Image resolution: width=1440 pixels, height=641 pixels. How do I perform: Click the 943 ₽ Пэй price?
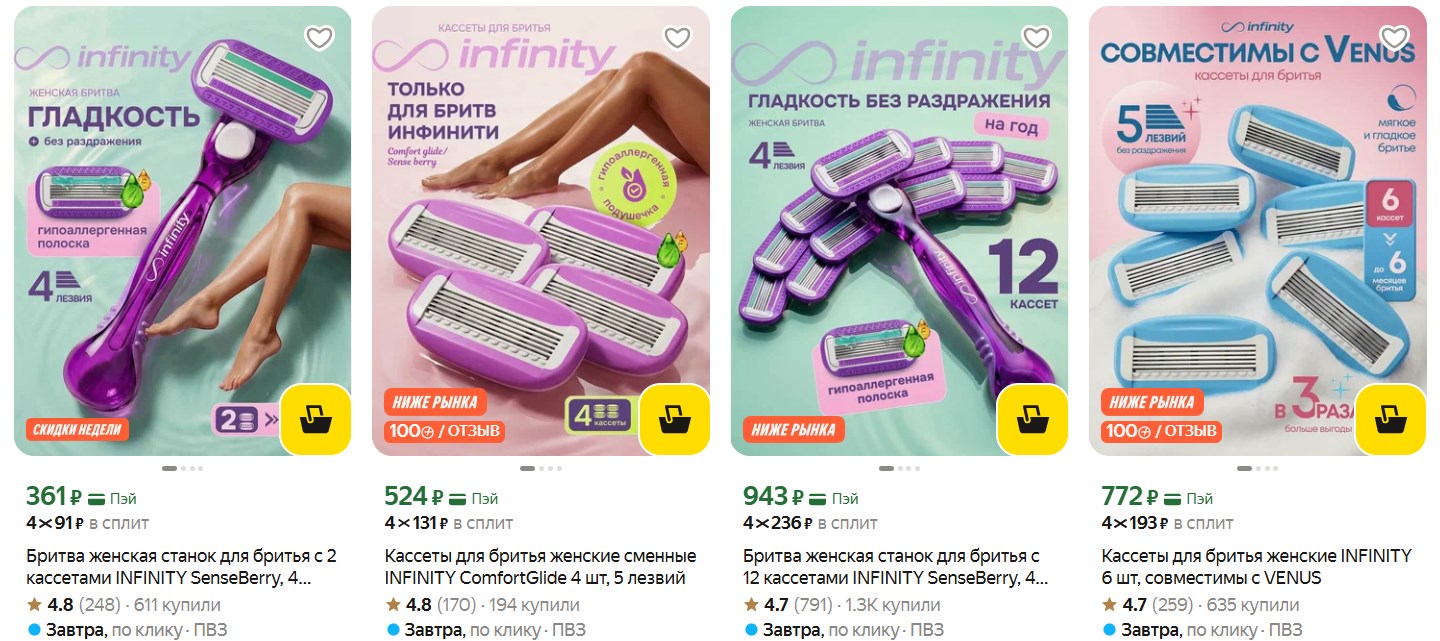800,497
